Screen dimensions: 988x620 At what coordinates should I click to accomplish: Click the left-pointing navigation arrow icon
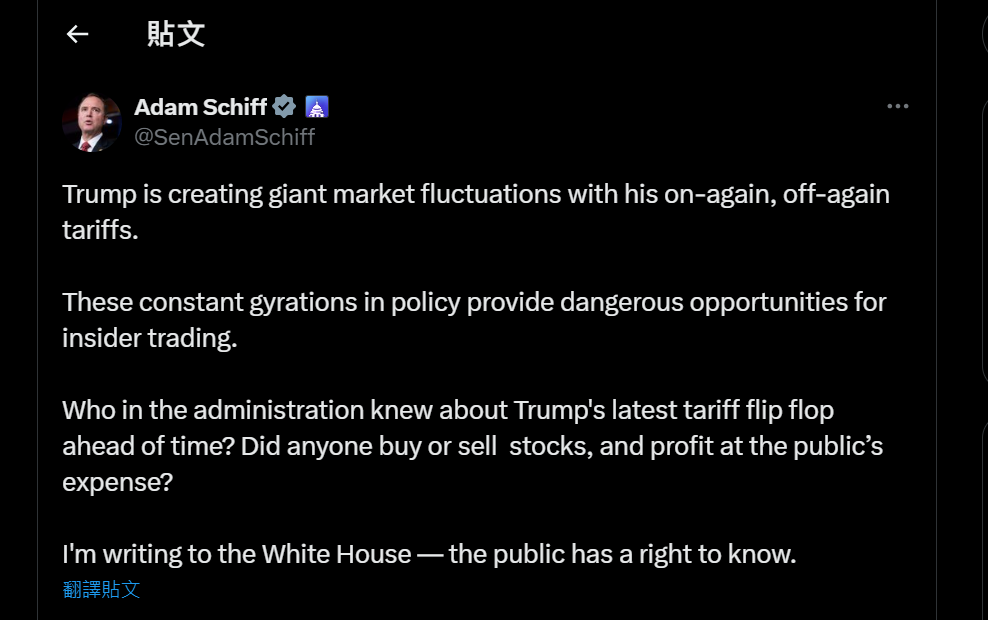tap(77, 34)
